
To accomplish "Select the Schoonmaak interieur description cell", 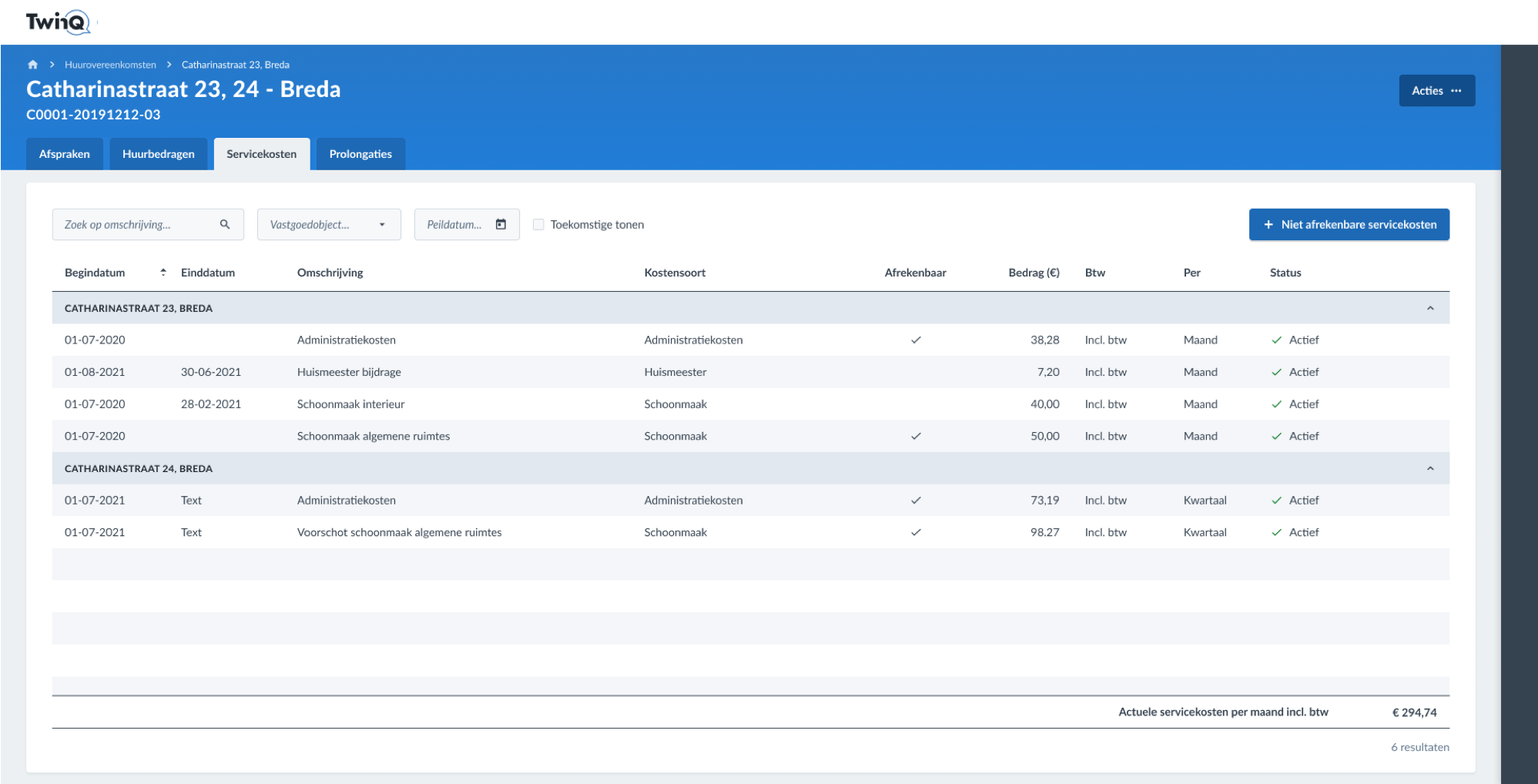I will click(x=350, y=404).
